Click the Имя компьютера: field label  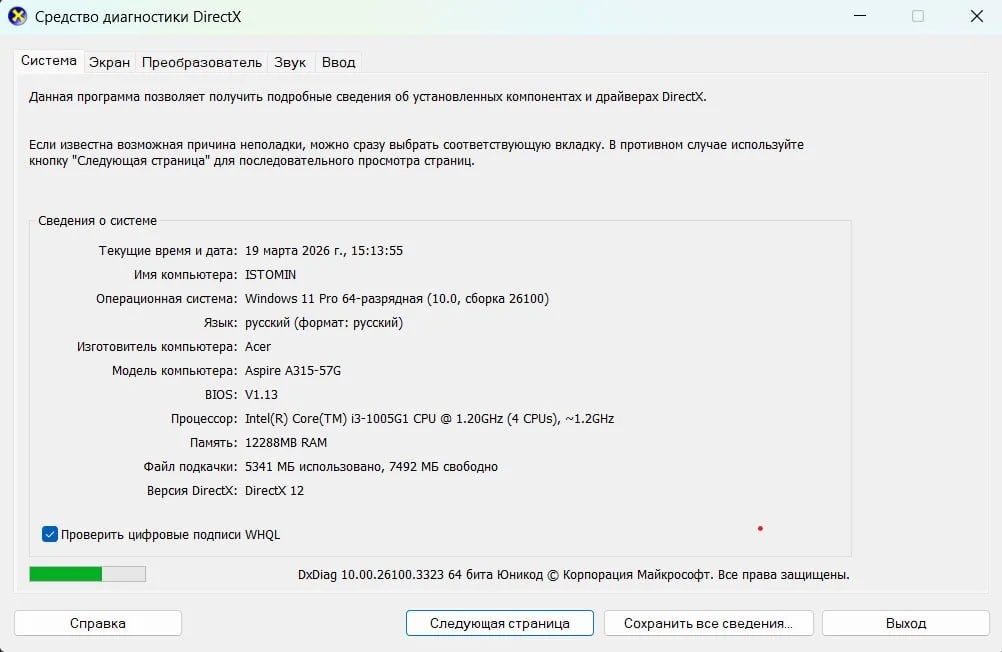tap(185, 275)
